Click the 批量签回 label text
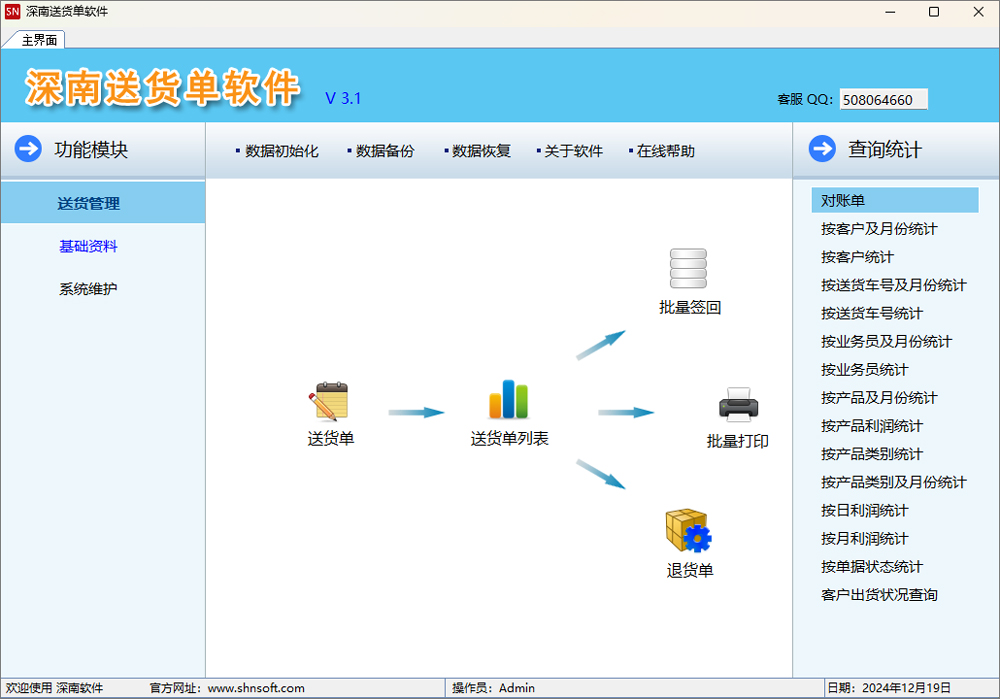Screen dimensions: 1000x699 click(x=689, y=307)
